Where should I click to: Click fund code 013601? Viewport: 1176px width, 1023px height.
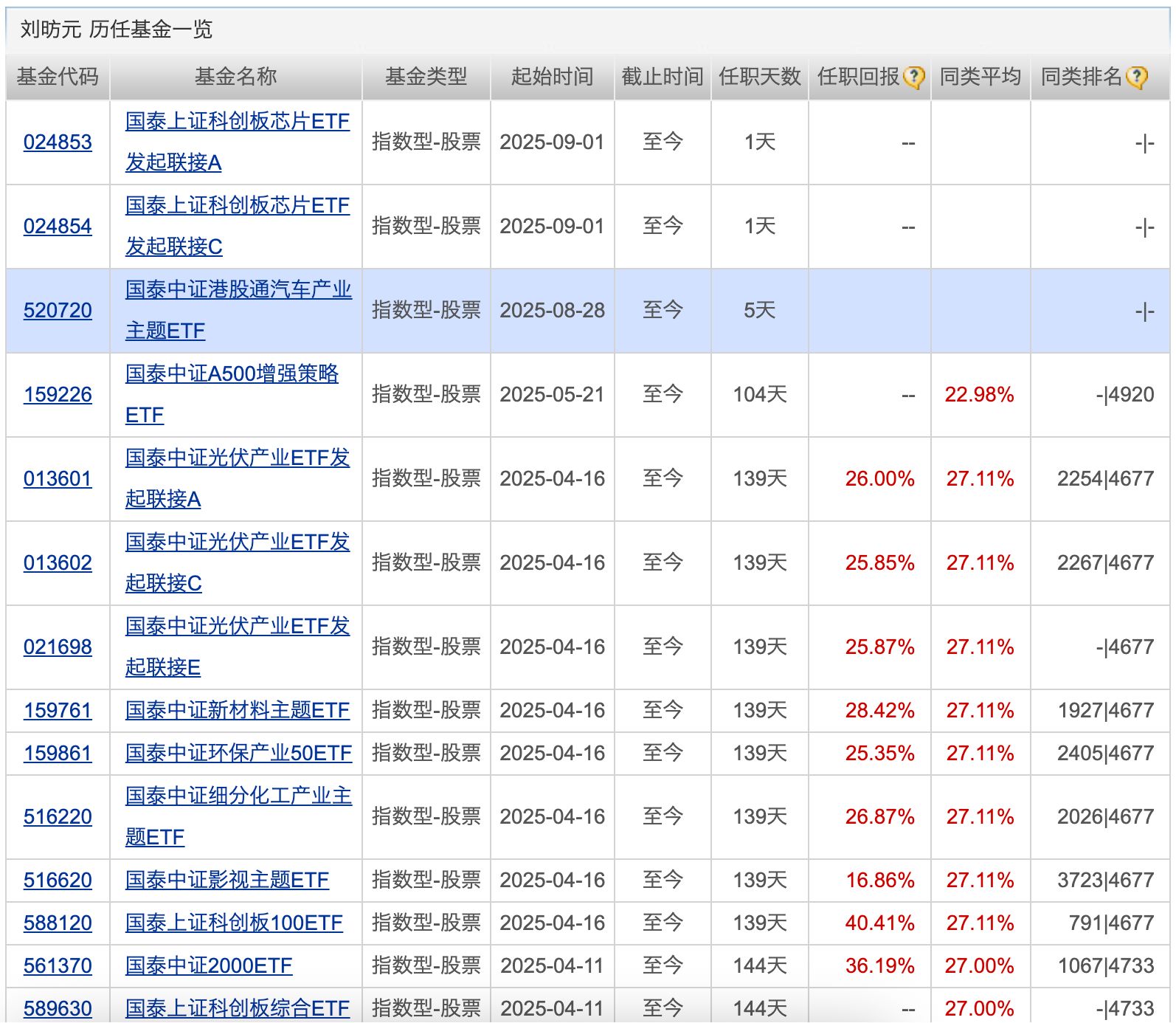tap(58, 478)
